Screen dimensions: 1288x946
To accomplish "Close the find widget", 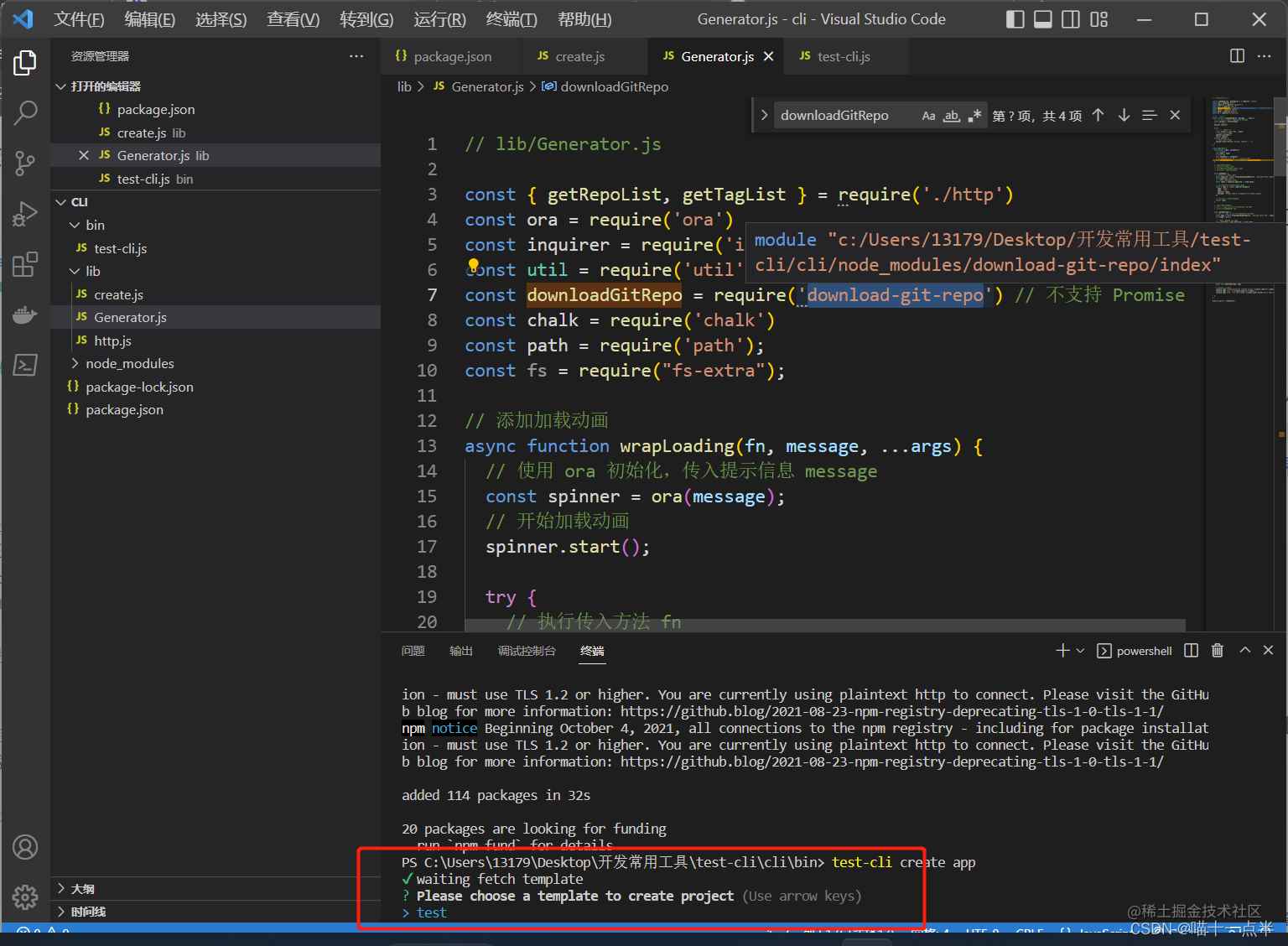I will 1175,115.
